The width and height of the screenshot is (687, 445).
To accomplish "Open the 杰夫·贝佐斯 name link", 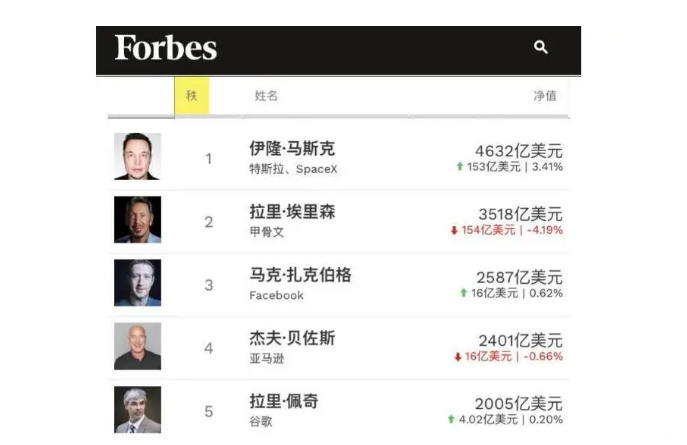I will [292, 338].
